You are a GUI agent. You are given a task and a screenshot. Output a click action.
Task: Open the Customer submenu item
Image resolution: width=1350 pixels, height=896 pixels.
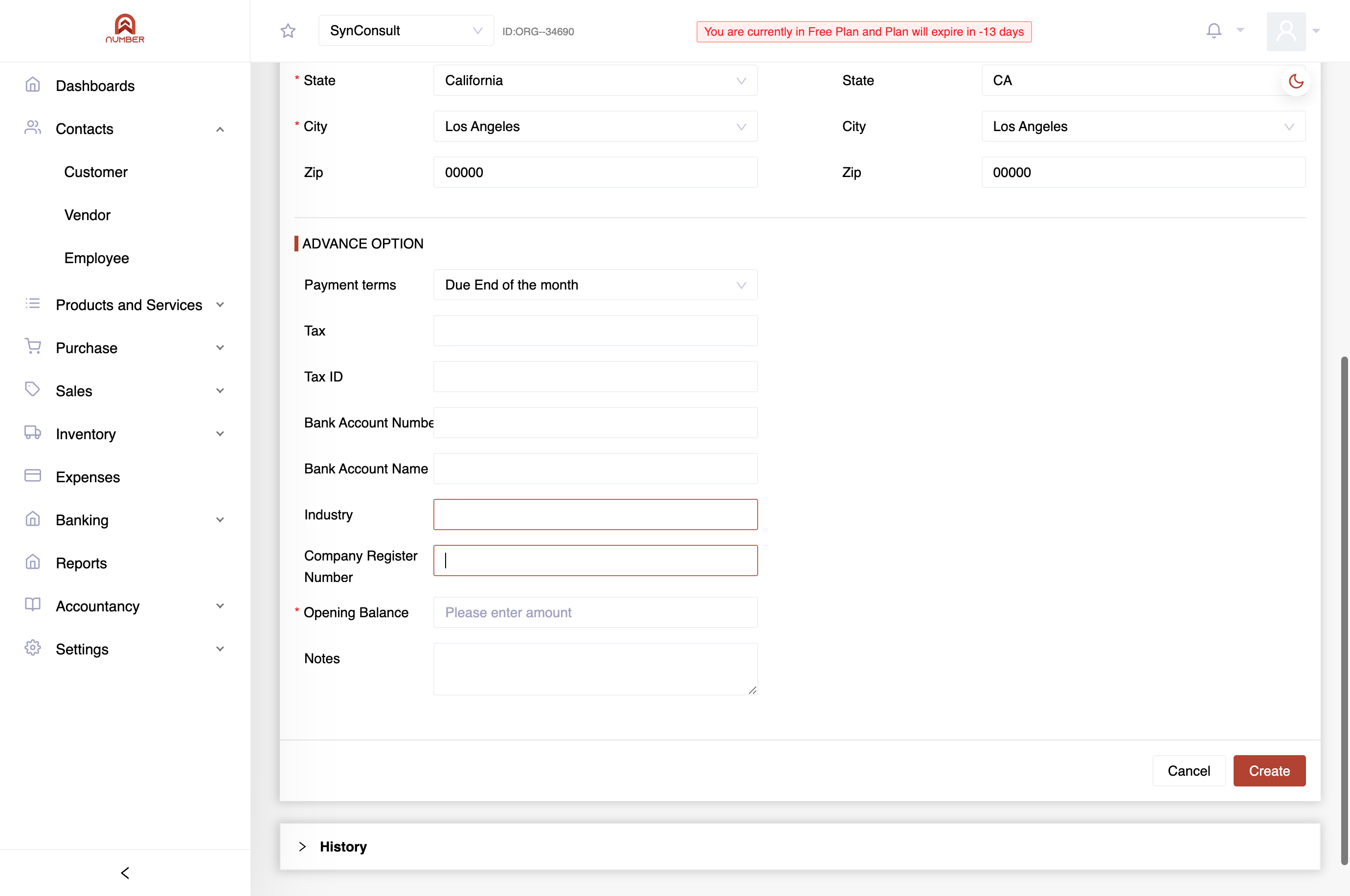(x=96, y=172)
